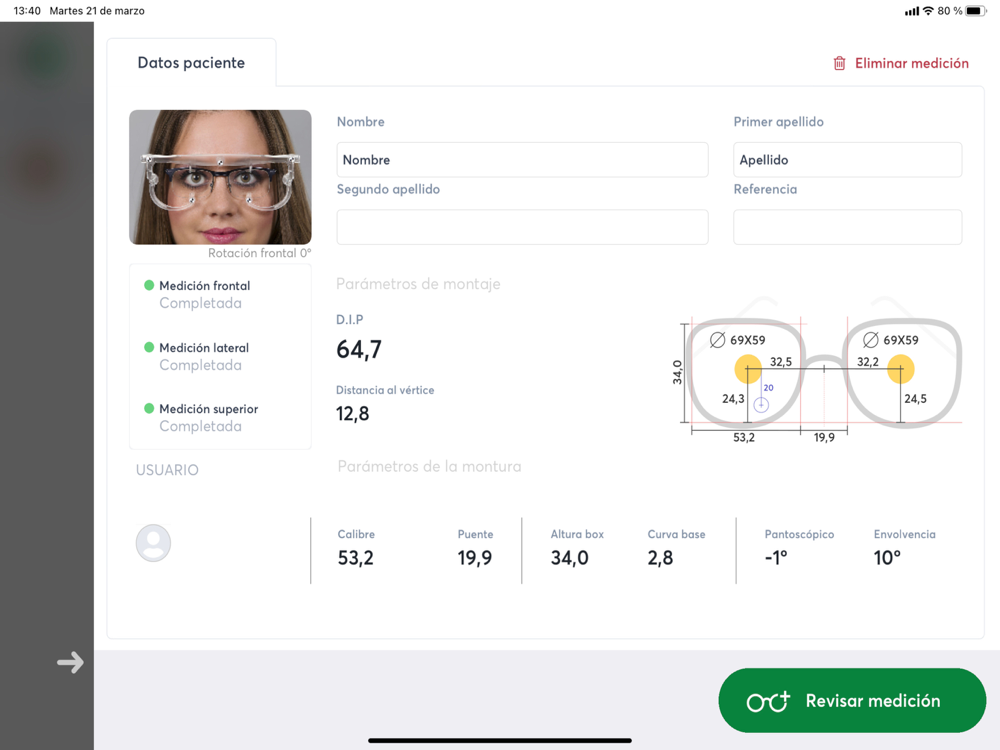The height and width of the screenshot is (750, 1000).
Task: Click the Rotación frontal 0° caption
Action: pos(260,253)
